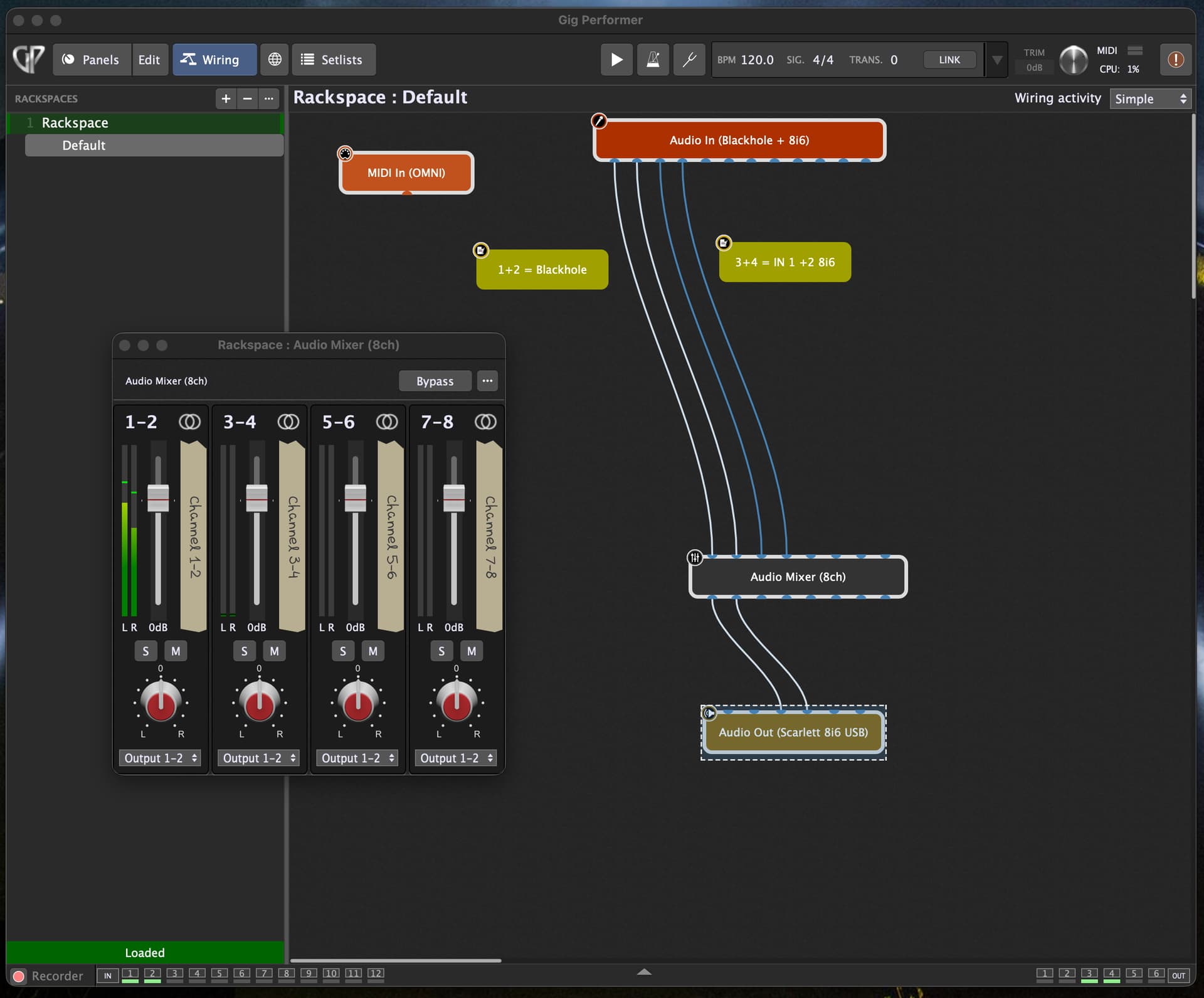Click the globe icon next to Wiring

click(x=275, y=60)
